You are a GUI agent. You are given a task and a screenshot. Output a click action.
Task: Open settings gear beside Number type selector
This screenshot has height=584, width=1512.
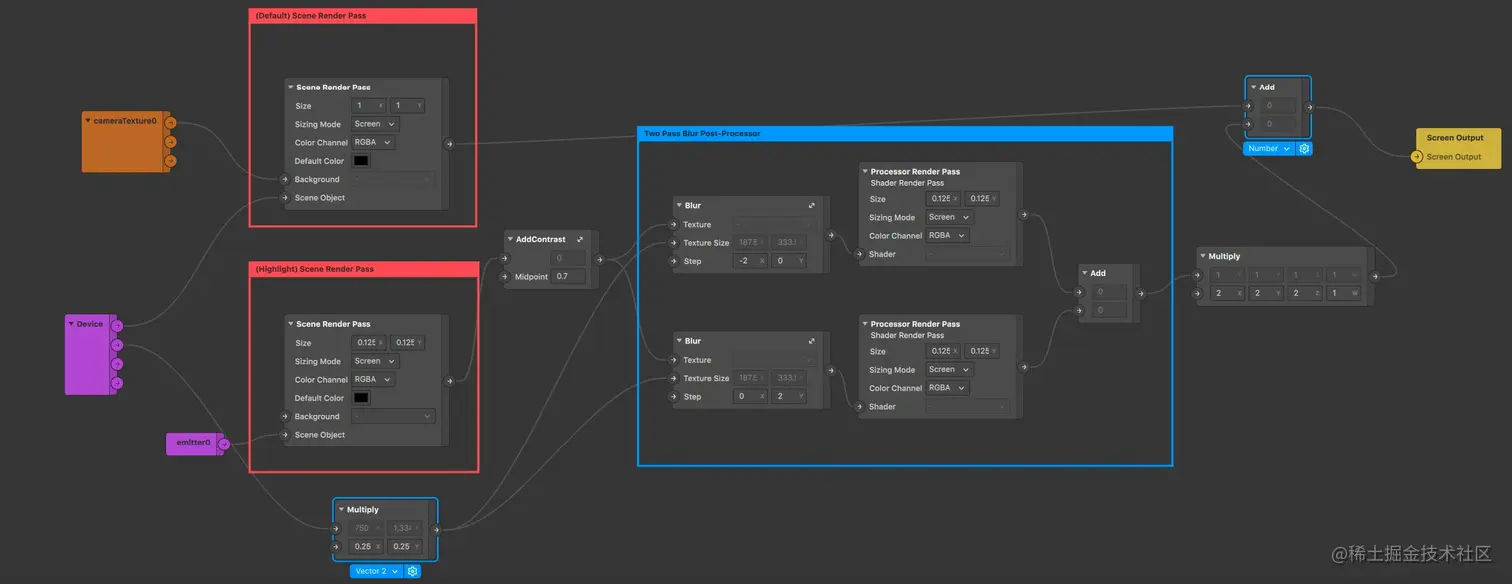tap(1304, 148)
